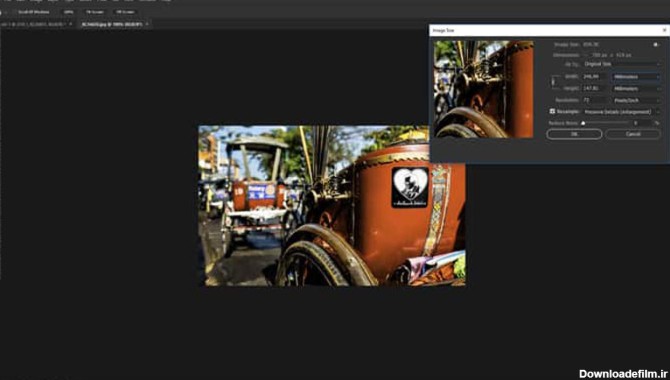Click the 100% zoom button in options bar

click(x=68, y=12)
